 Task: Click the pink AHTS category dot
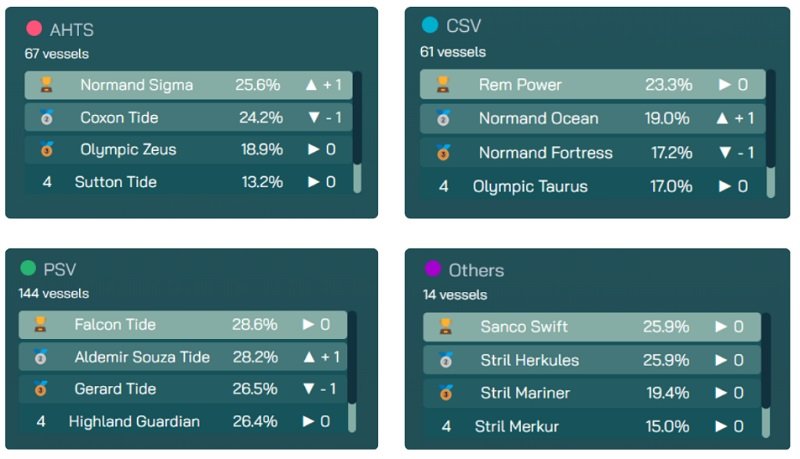pyautogui.click(x=34, y=30)
